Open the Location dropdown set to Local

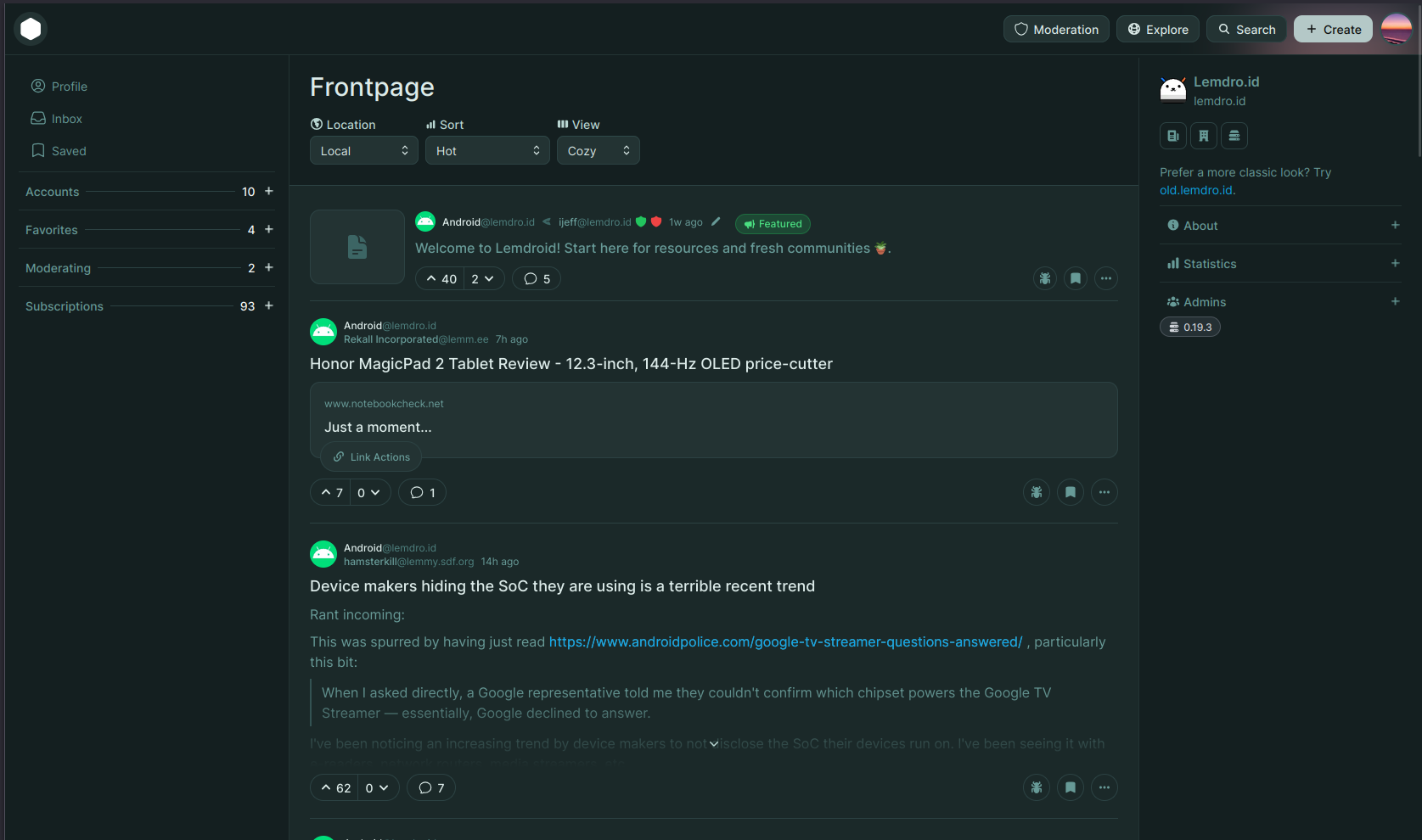[363, 150]
